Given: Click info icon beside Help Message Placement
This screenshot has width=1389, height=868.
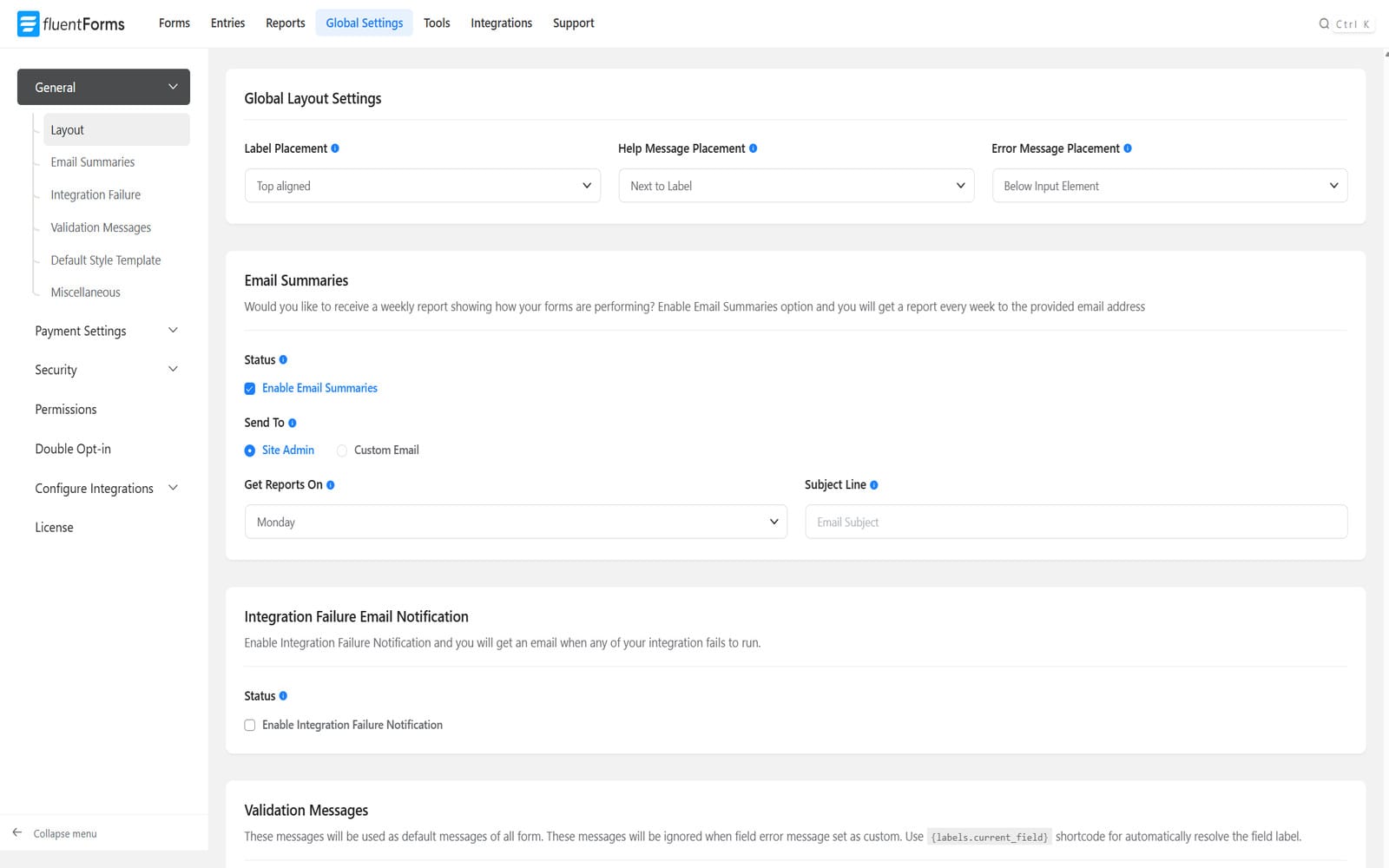Looking at the screenshot, I should click(753, 148).
